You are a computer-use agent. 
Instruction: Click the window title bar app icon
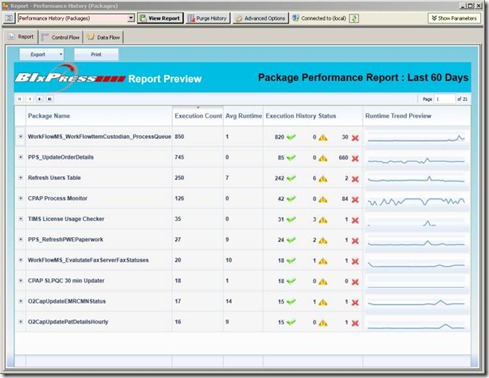(5, 6)
